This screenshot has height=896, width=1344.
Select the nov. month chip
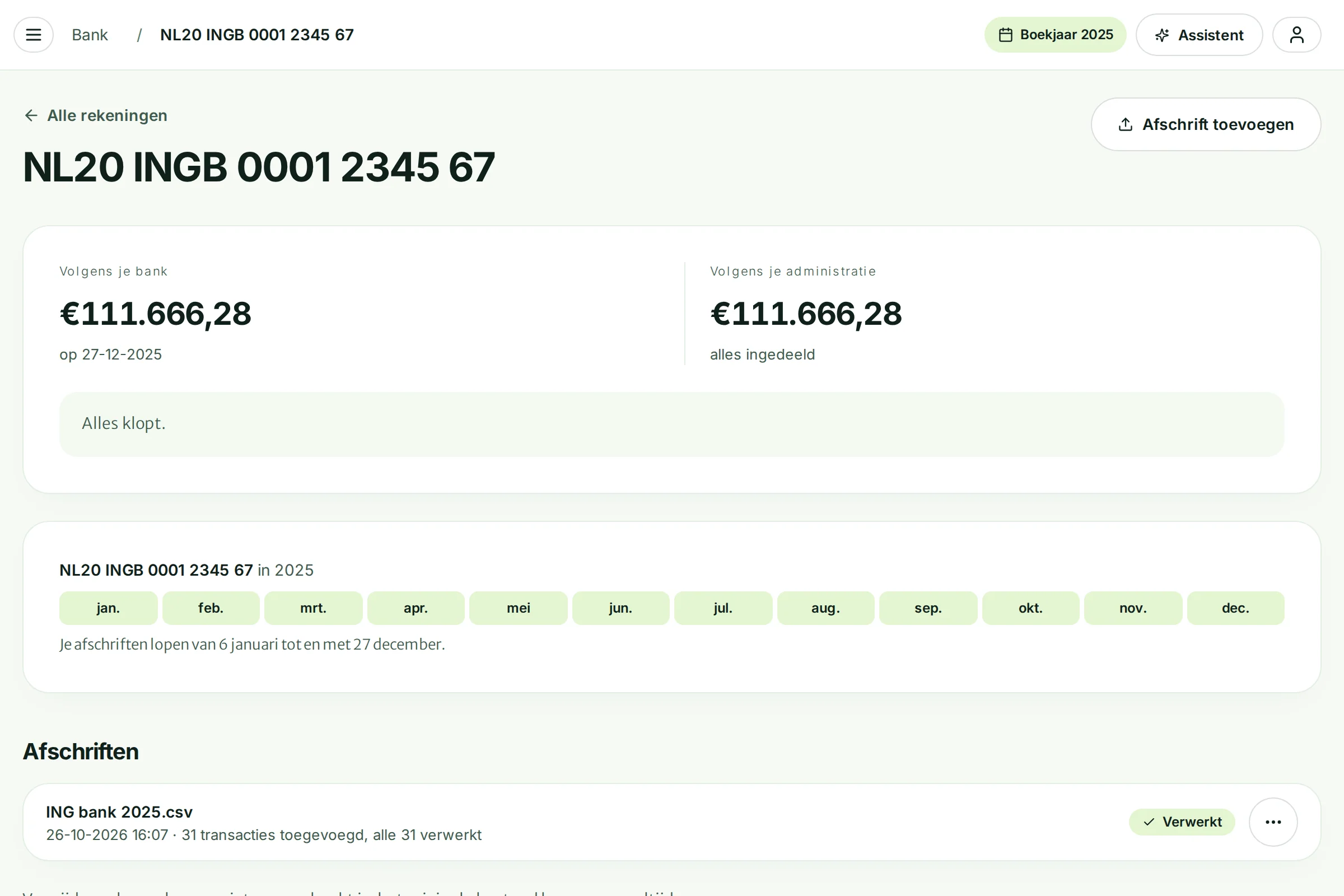[1133, 608]
